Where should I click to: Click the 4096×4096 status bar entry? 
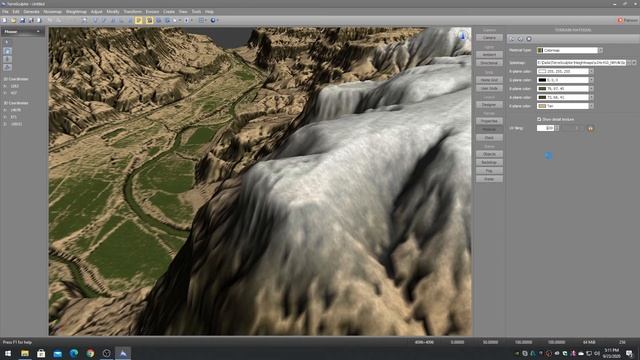click(424, 342)
